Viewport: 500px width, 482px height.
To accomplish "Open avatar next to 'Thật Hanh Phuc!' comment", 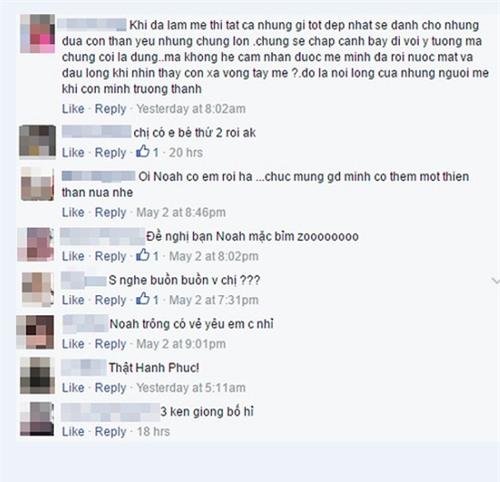I will 37,376.
